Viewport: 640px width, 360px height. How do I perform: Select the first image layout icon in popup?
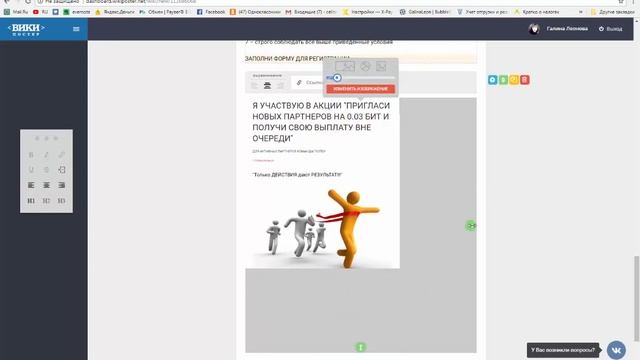(x=345, y=66)
